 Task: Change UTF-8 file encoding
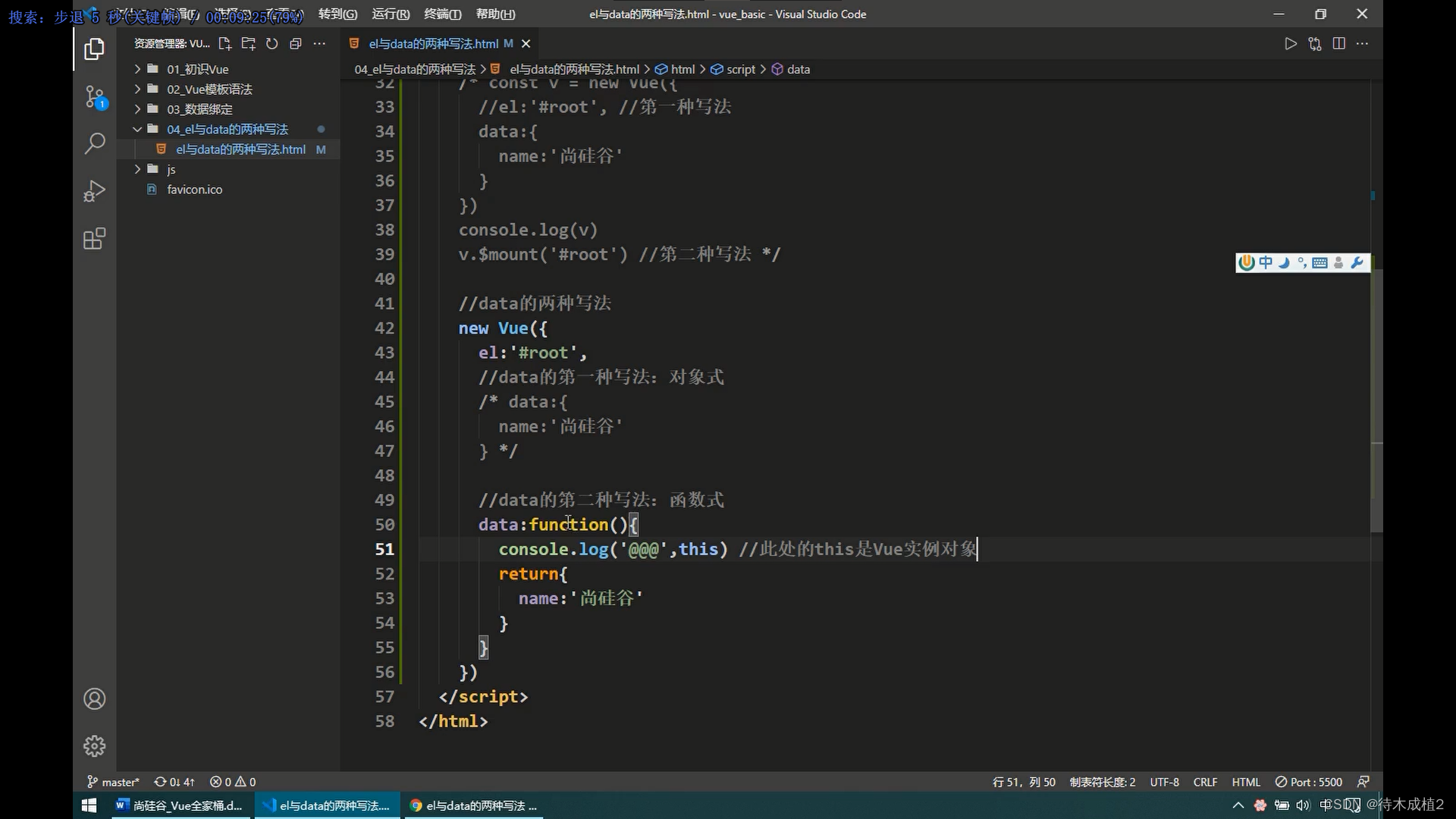point(1164,782)
